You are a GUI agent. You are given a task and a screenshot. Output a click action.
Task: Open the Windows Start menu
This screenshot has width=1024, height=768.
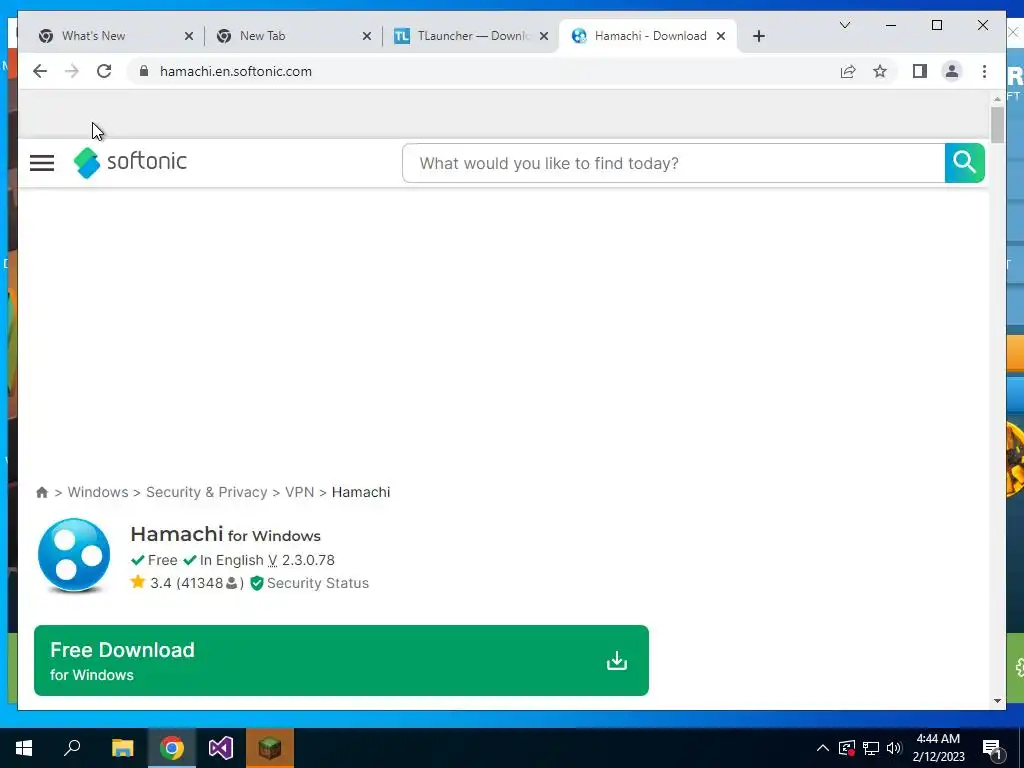24,748
